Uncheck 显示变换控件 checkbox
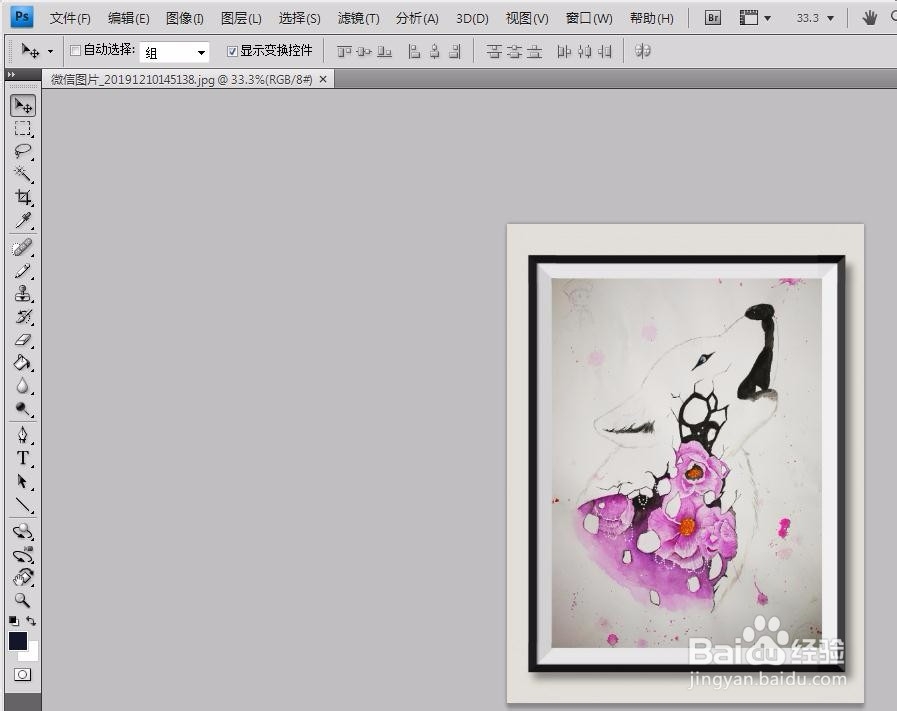This screenshot has height=711, width=897. [232, 51]
